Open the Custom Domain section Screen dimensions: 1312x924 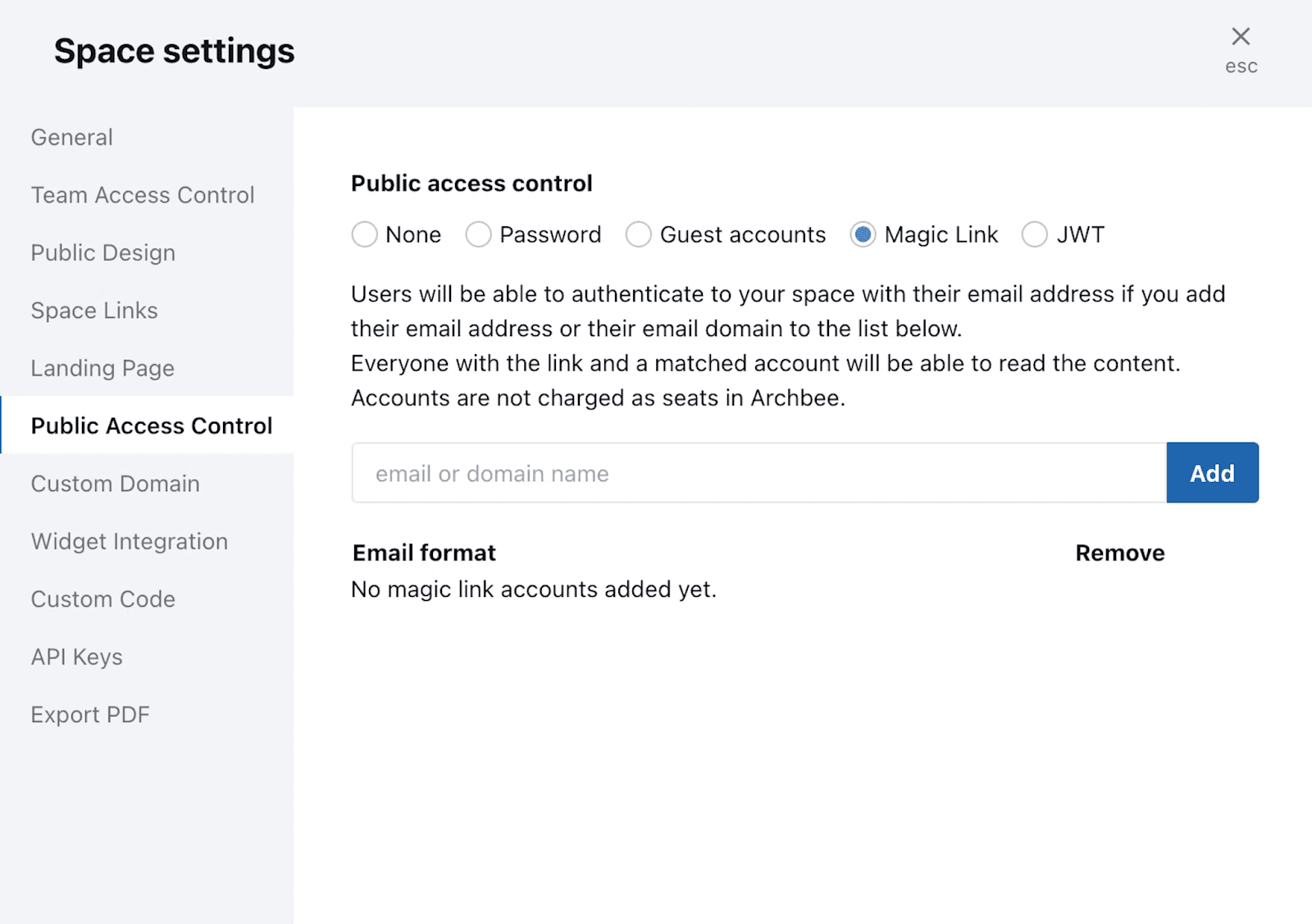pyautogui.click(x=116, y=484)
